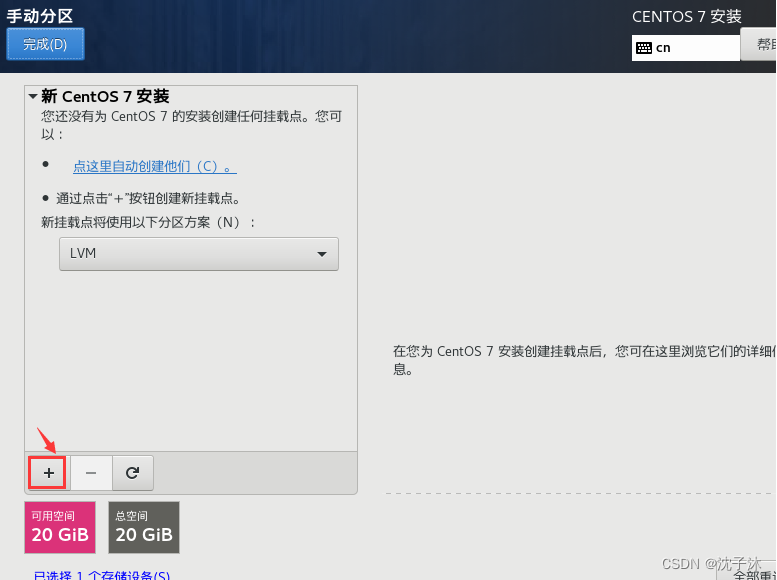This screenshot has width=777, height=580.
Task: Click link 点这里自动创建他们 (C)
Action: [155, 167]
